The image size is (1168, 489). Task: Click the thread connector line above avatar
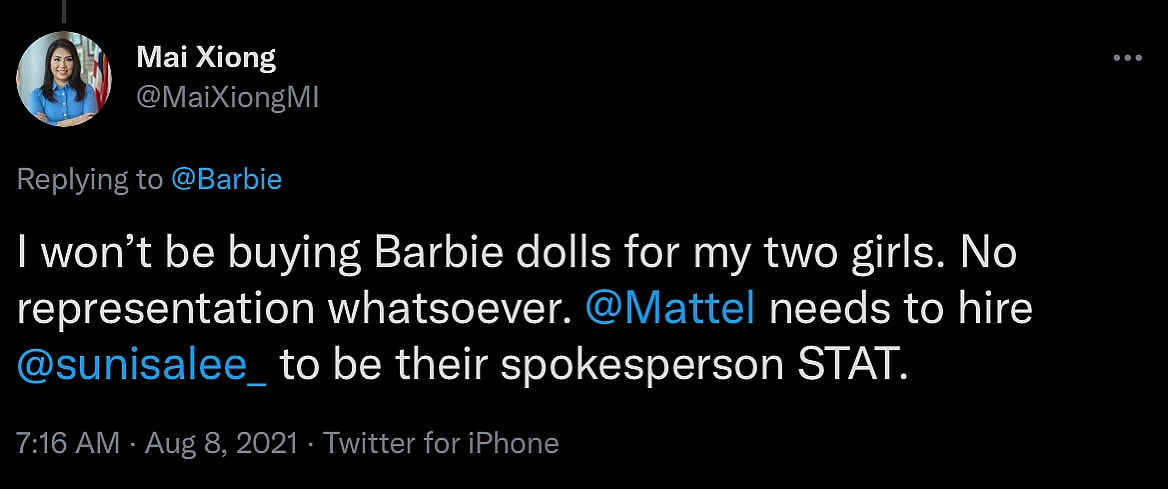(x=64, y=10)
